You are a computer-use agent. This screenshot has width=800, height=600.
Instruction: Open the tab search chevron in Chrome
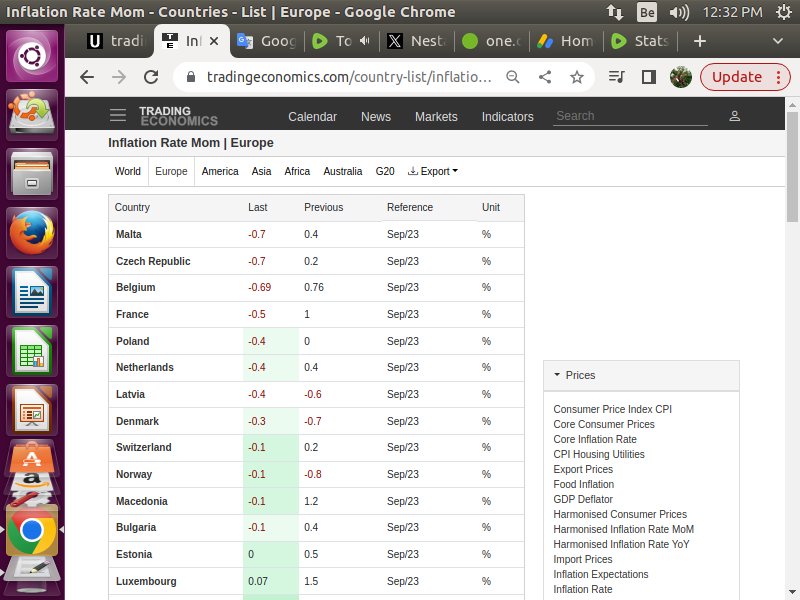point(779,41)
